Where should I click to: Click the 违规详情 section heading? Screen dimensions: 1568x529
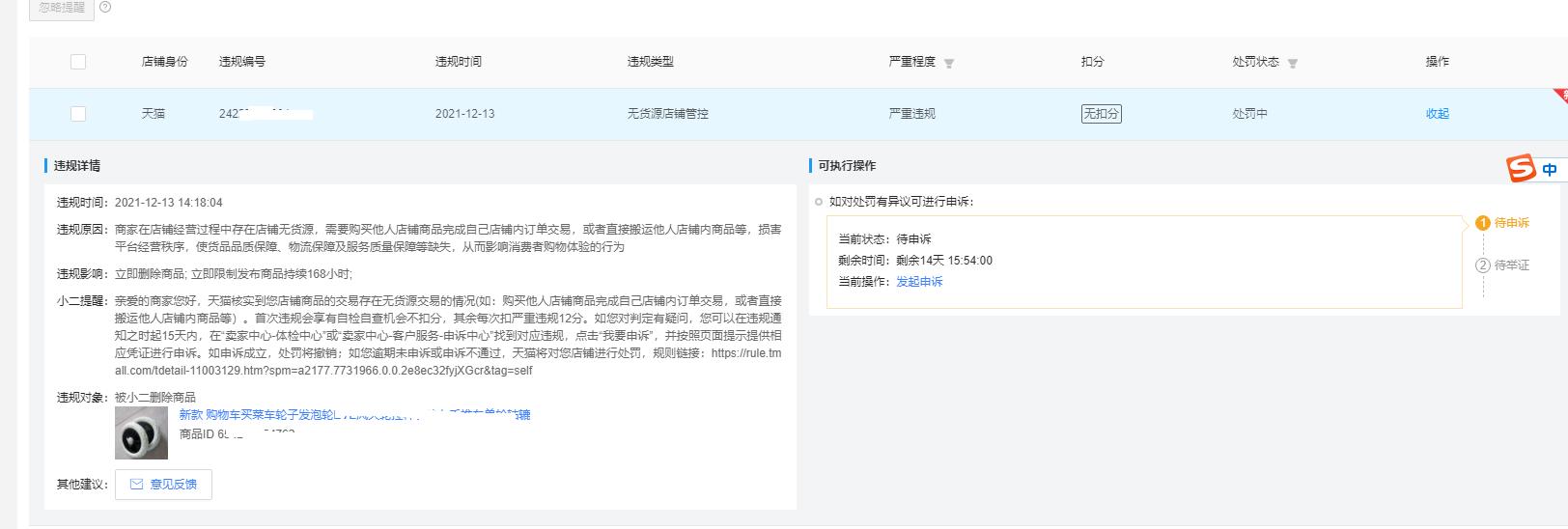(77, 166)
